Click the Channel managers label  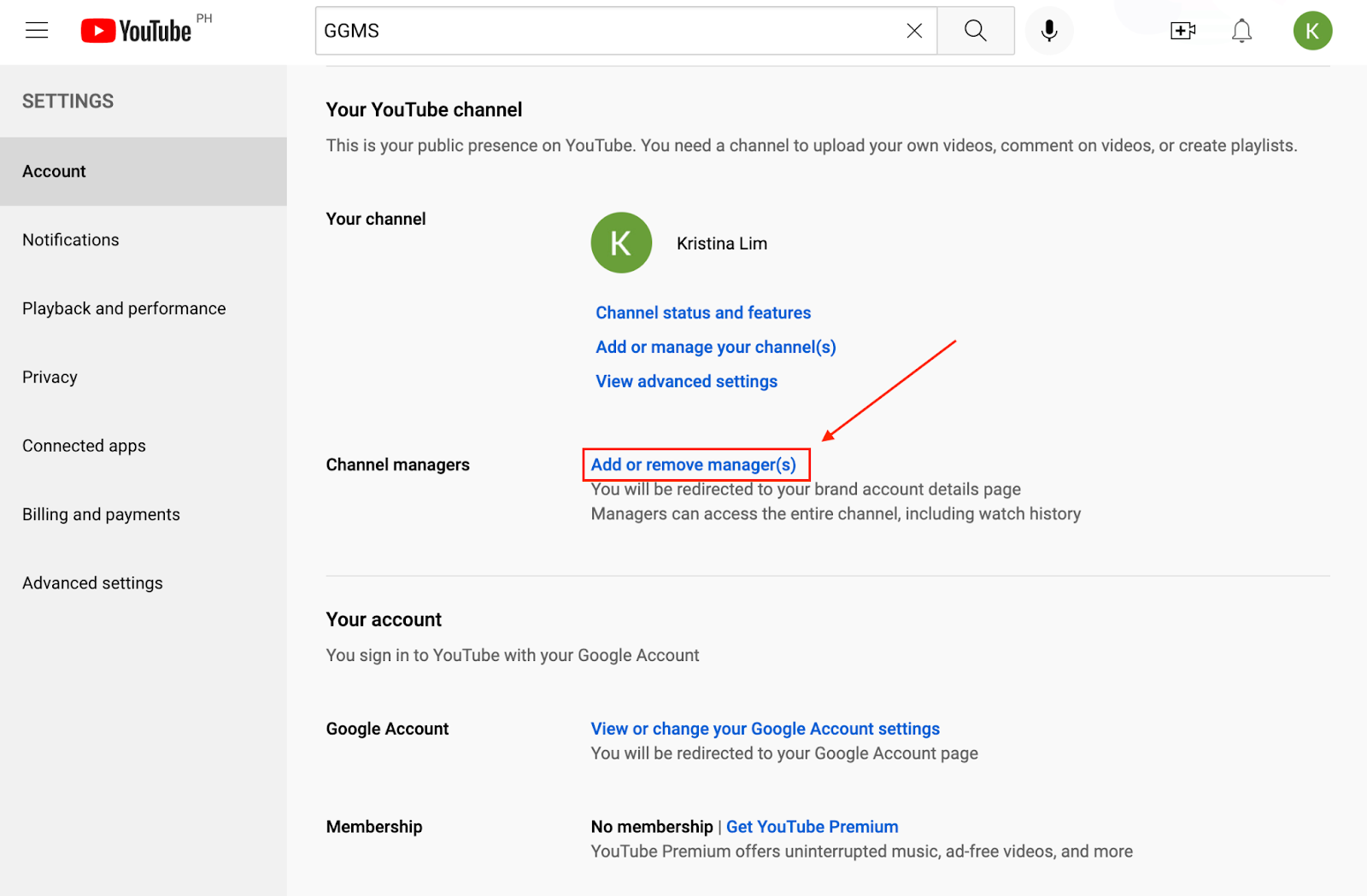coord(398,465)
